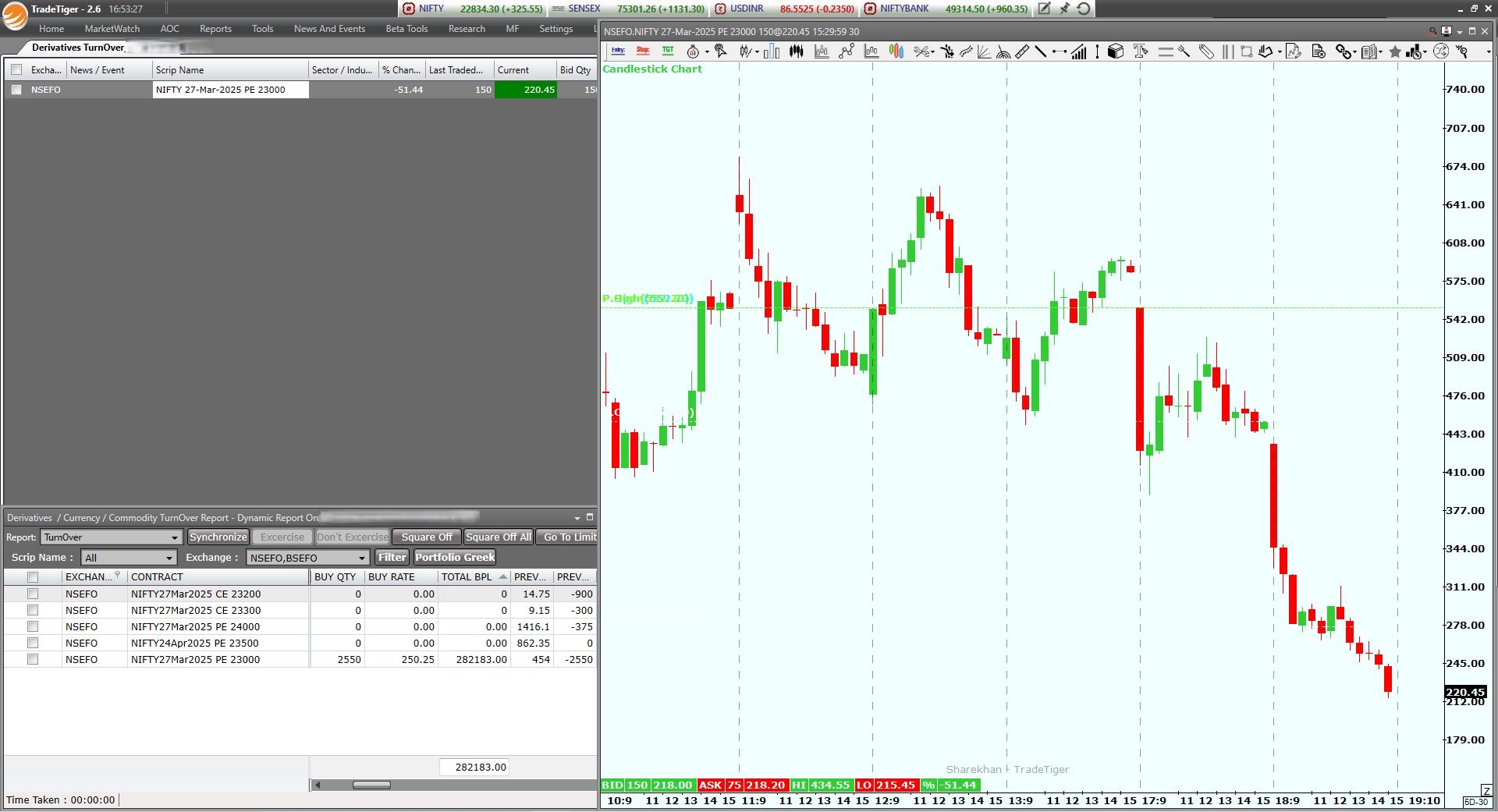Viewport: 1498px width, 812px height.
Task: Click the refresh icon in title bar
Action: (1084, 9)
